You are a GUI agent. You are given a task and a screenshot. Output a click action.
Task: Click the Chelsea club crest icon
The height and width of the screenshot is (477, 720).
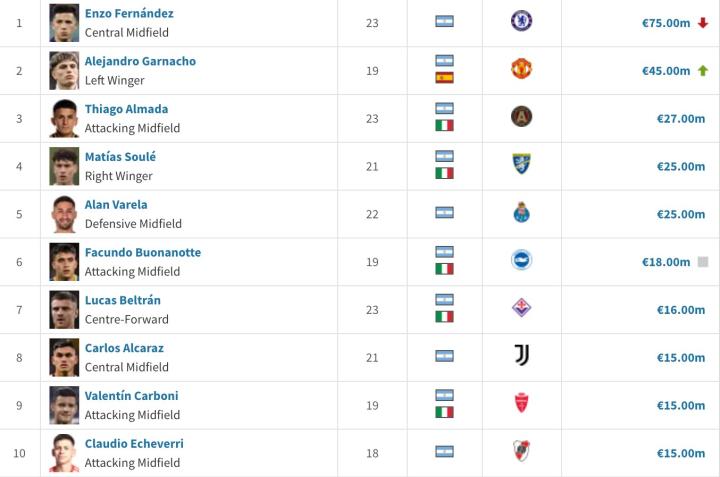[x=521, y=21]
